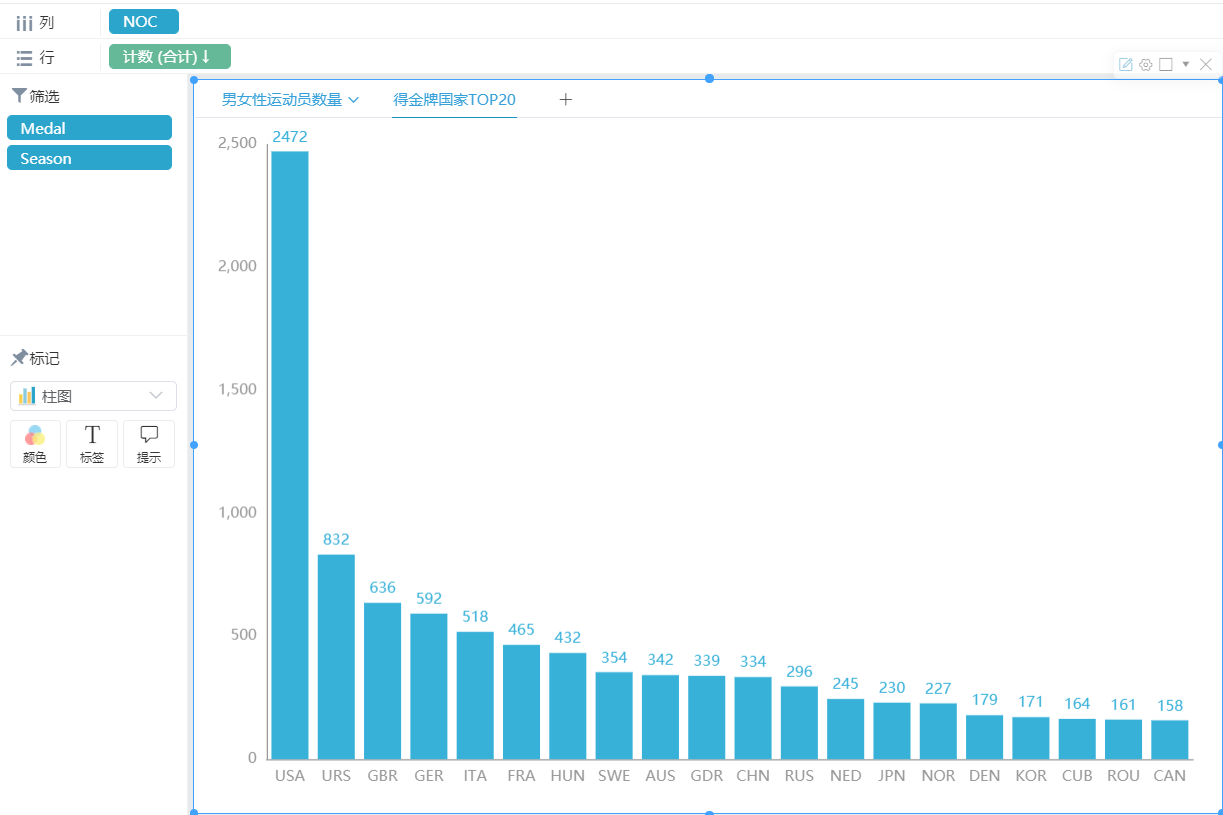Viewport: 1223px width, 815px height.
Task: Click the CAN x-axis label
Action: (x=1170, y=776)
